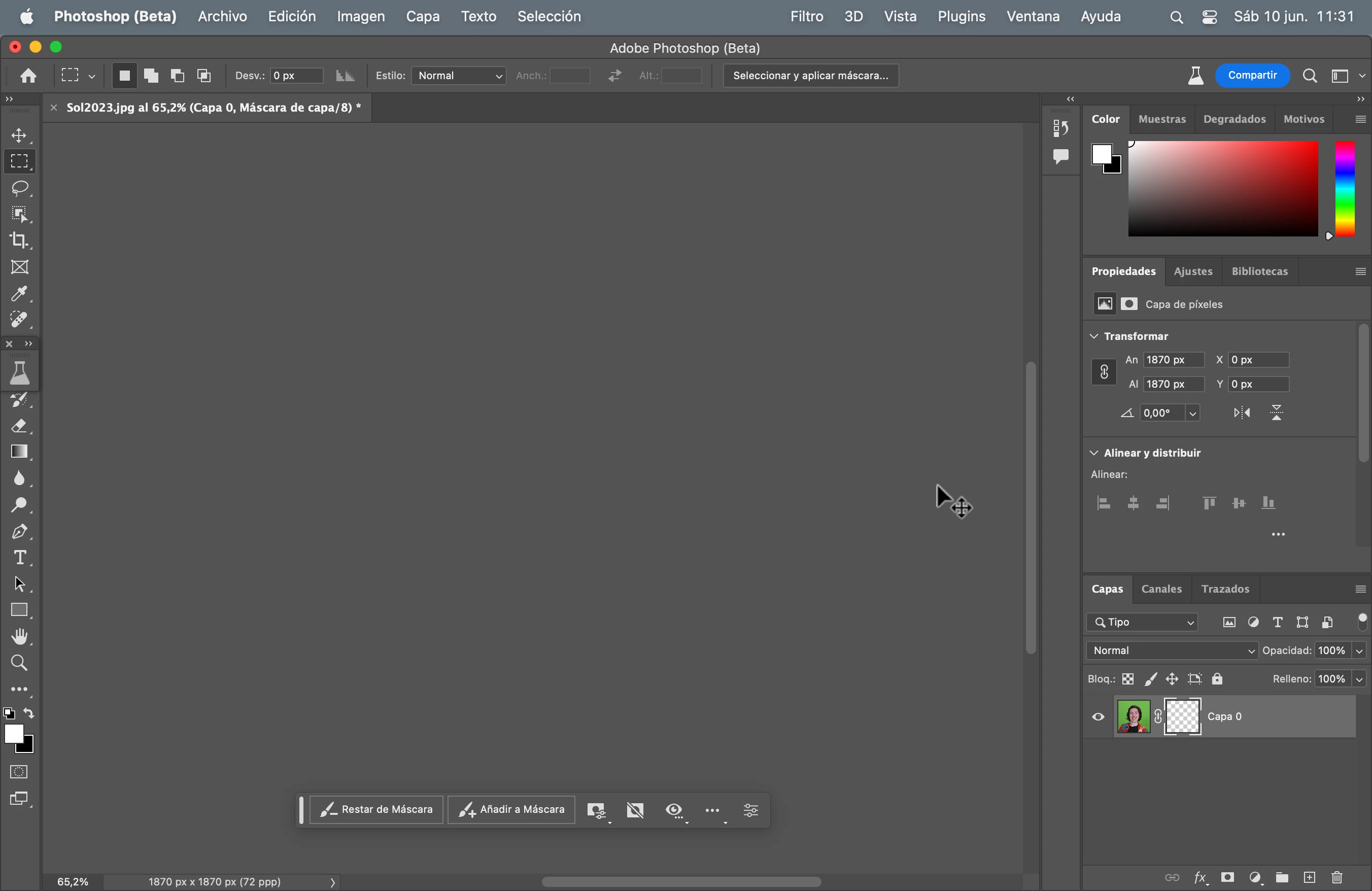This screenshot has width=1372, height=891.
Task: Select the Eraser tool
Action: pyautogui.click(x=20, y=426)
